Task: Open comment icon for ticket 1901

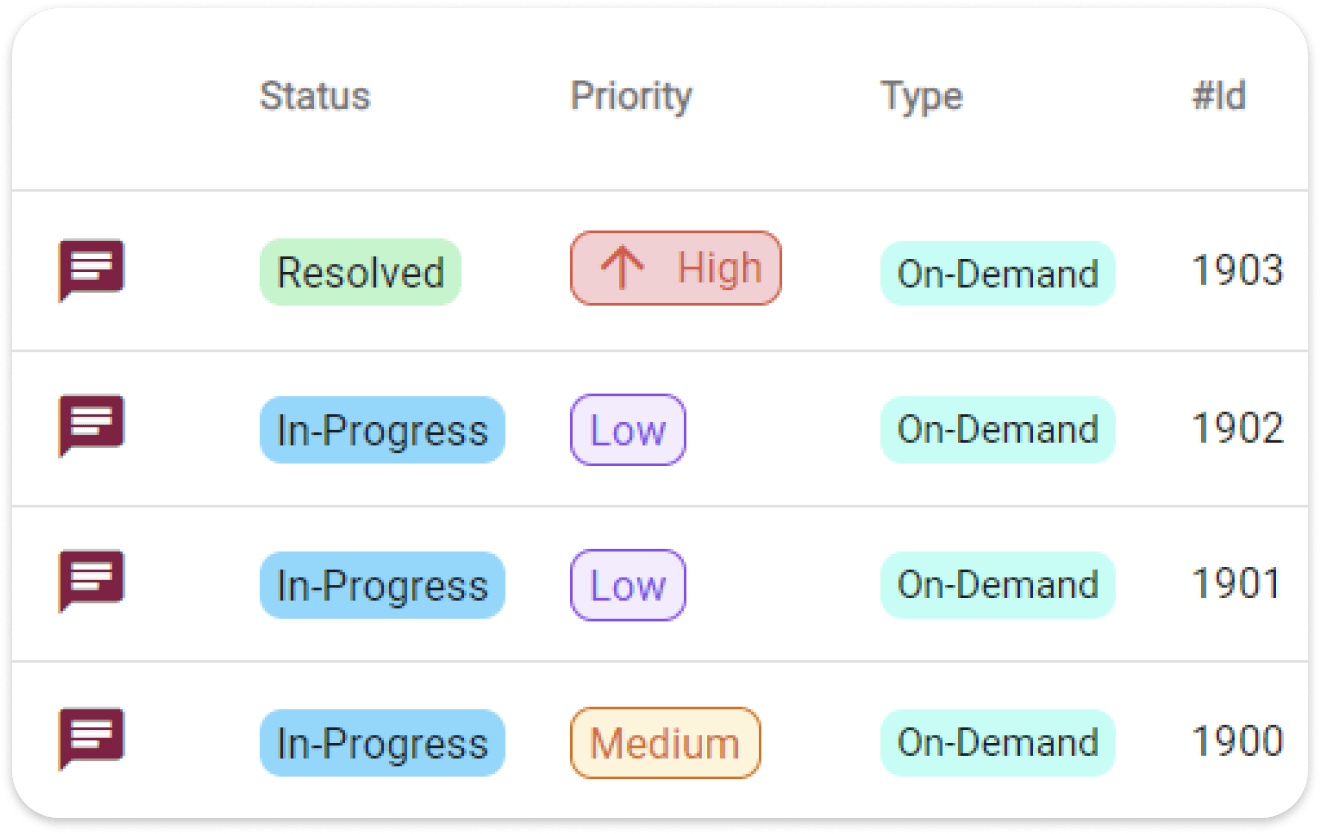Action: point(91,580)
